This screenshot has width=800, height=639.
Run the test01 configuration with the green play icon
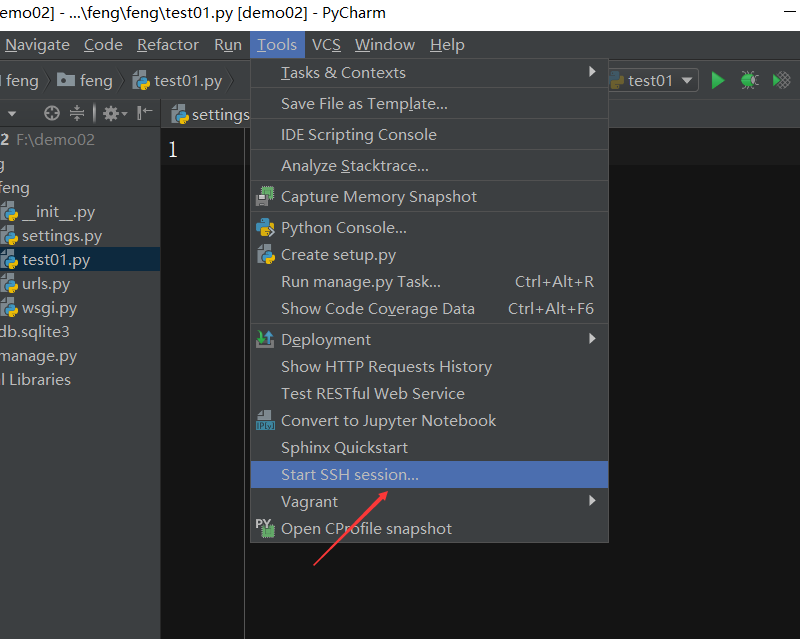(718, 80)
